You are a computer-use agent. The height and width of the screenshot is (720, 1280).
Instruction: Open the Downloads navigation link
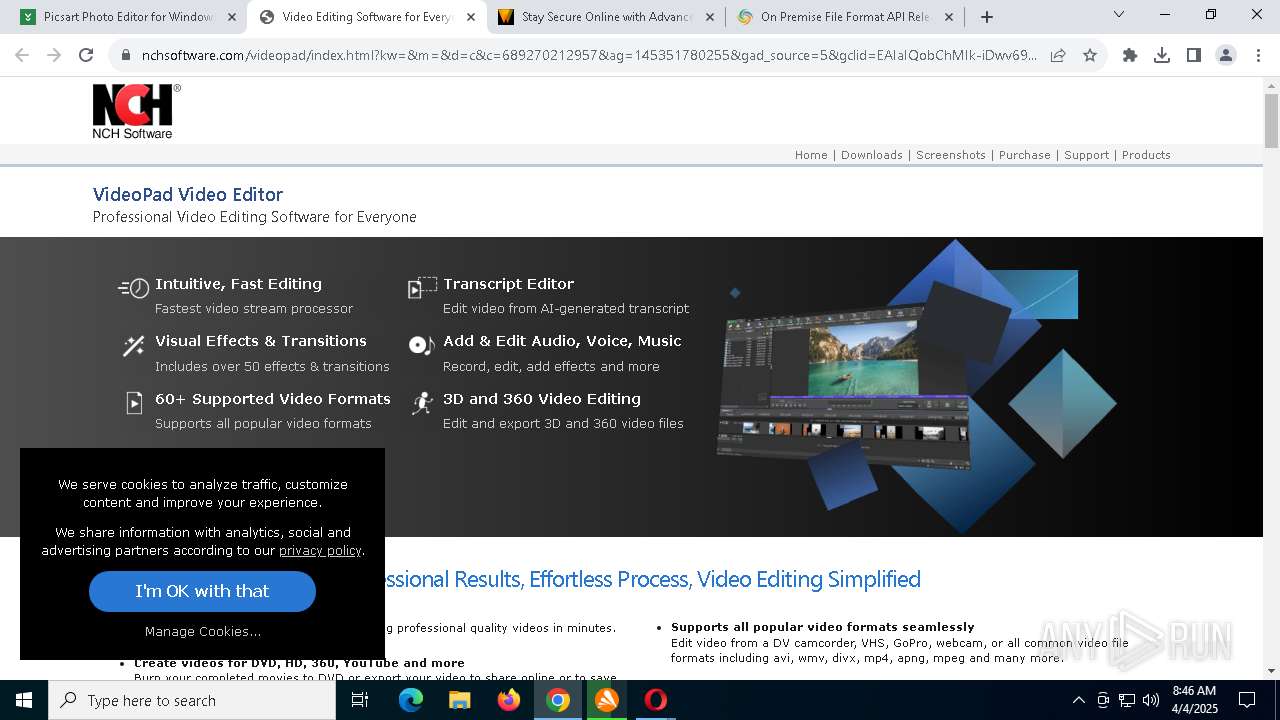[872, 155]
